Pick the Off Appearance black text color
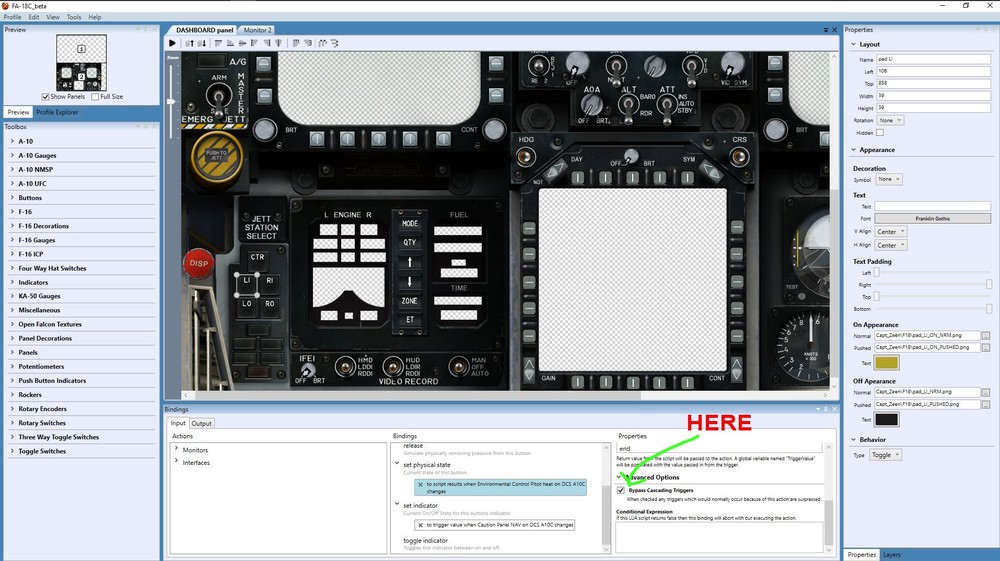The width and height of the screenshot is (1000, 561). point(886,419)
